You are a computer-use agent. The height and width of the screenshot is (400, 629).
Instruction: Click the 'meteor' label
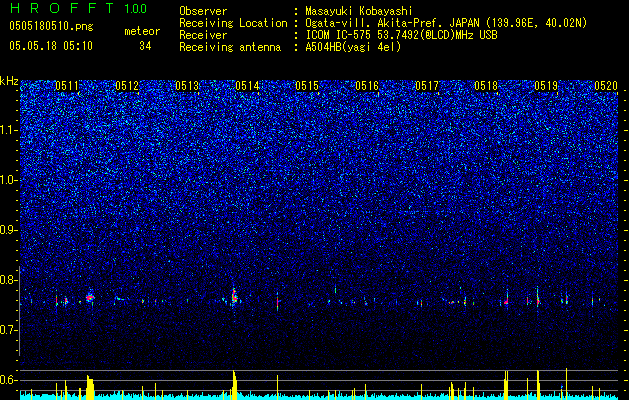click(142, 31)
